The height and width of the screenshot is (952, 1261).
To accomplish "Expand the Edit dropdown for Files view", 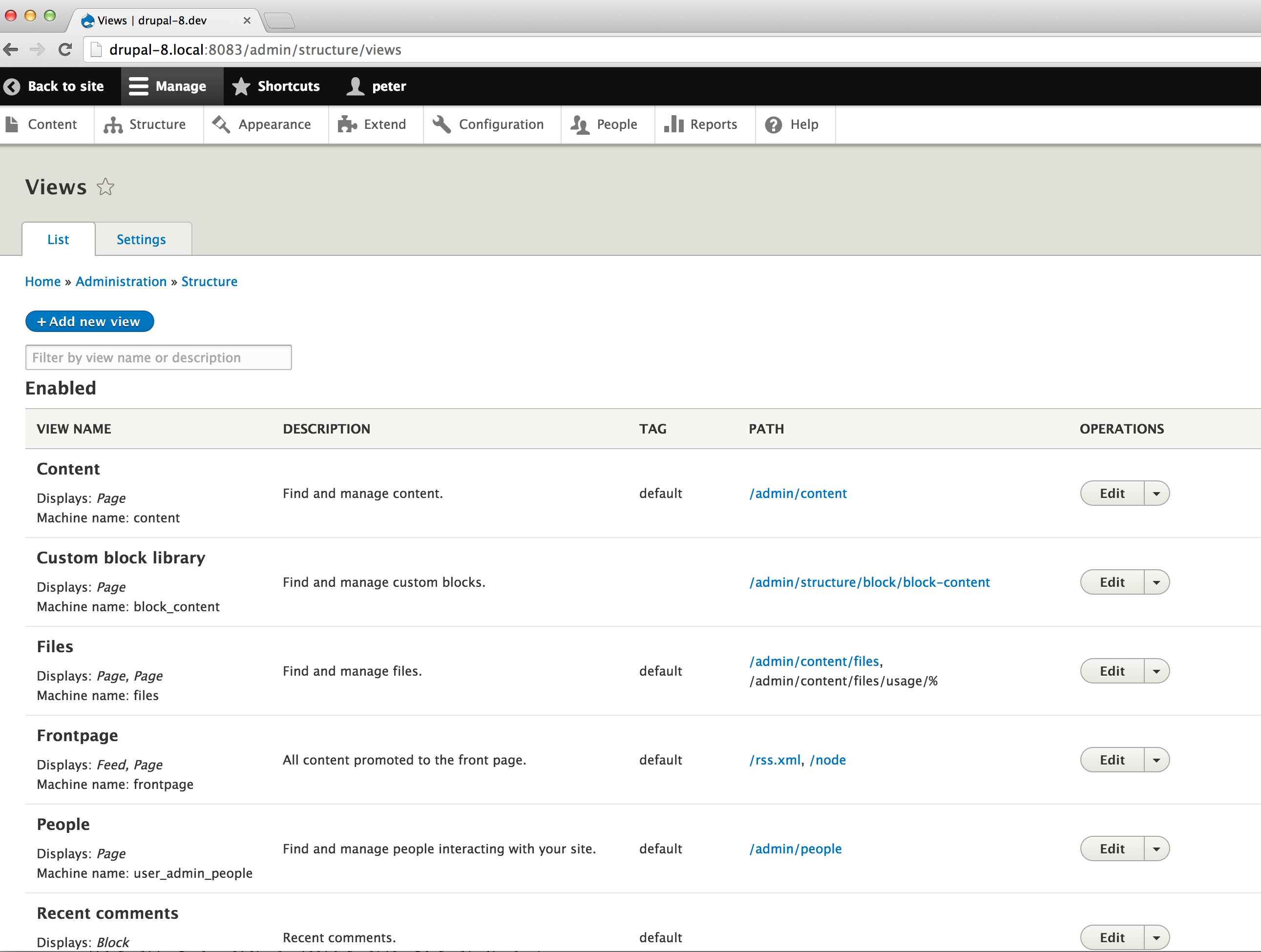I will pyautogui.click(x=1156, y=671).
